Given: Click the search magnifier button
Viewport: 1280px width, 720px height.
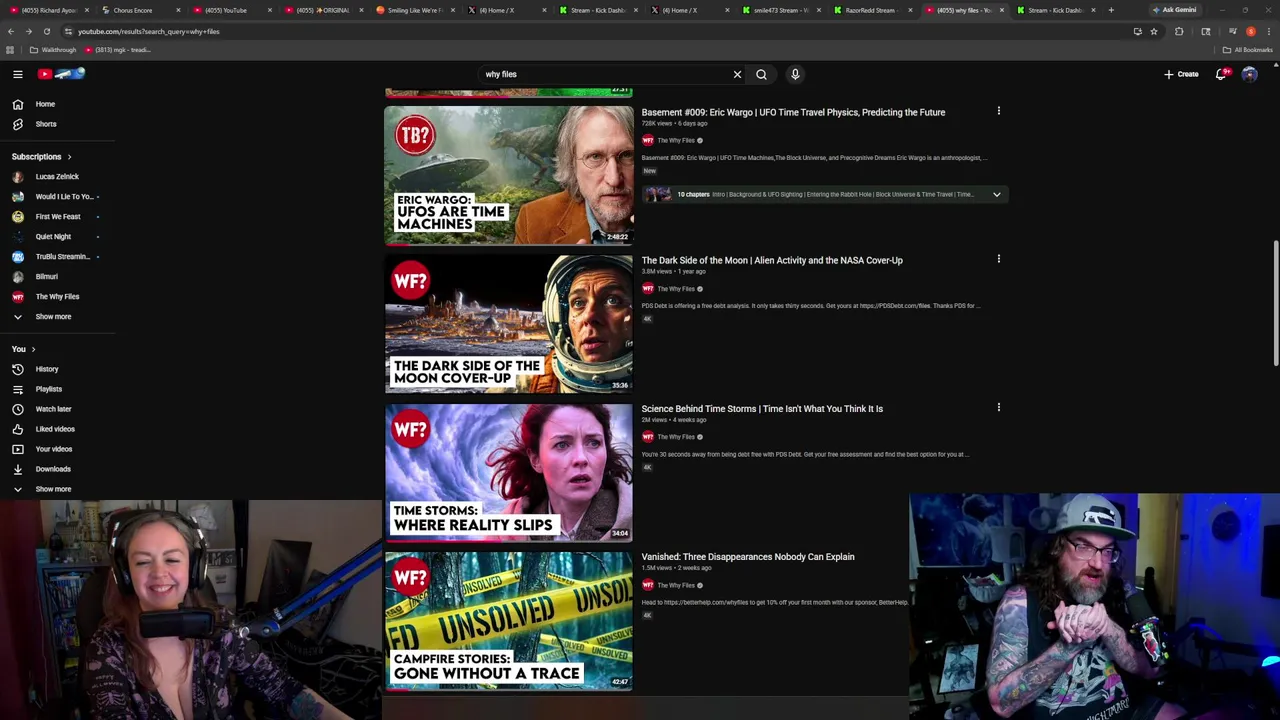Looking at the screenshot, I should tap(761, 74).
